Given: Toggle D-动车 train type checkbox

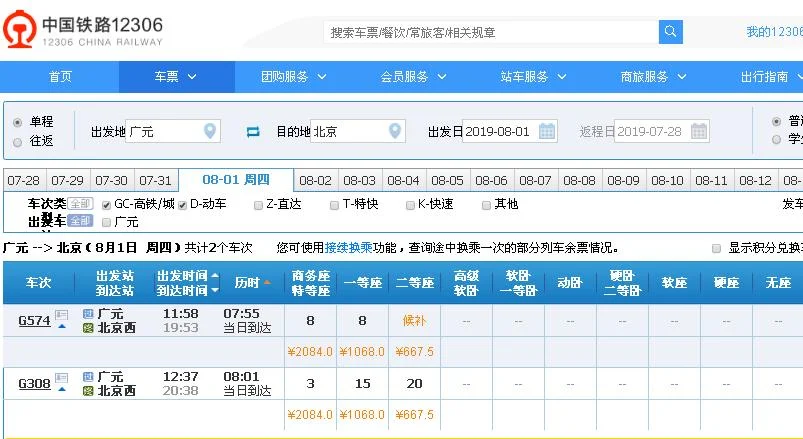Looking at the screenshot, I should [x=182, y=205].
